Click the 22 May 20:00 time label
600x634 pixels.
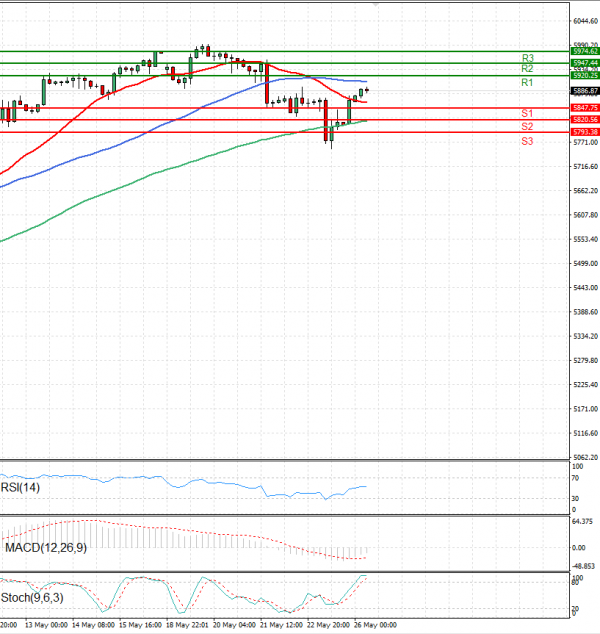328,625
